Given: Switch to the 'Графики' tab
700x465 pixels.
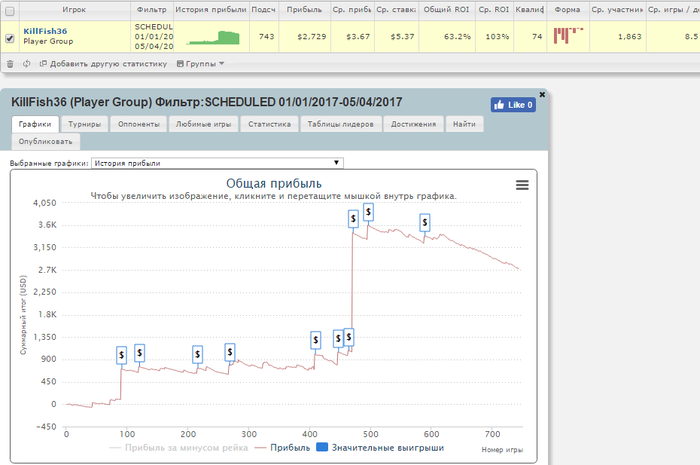Looking at the screenshot, I should (x=35, y=124).
